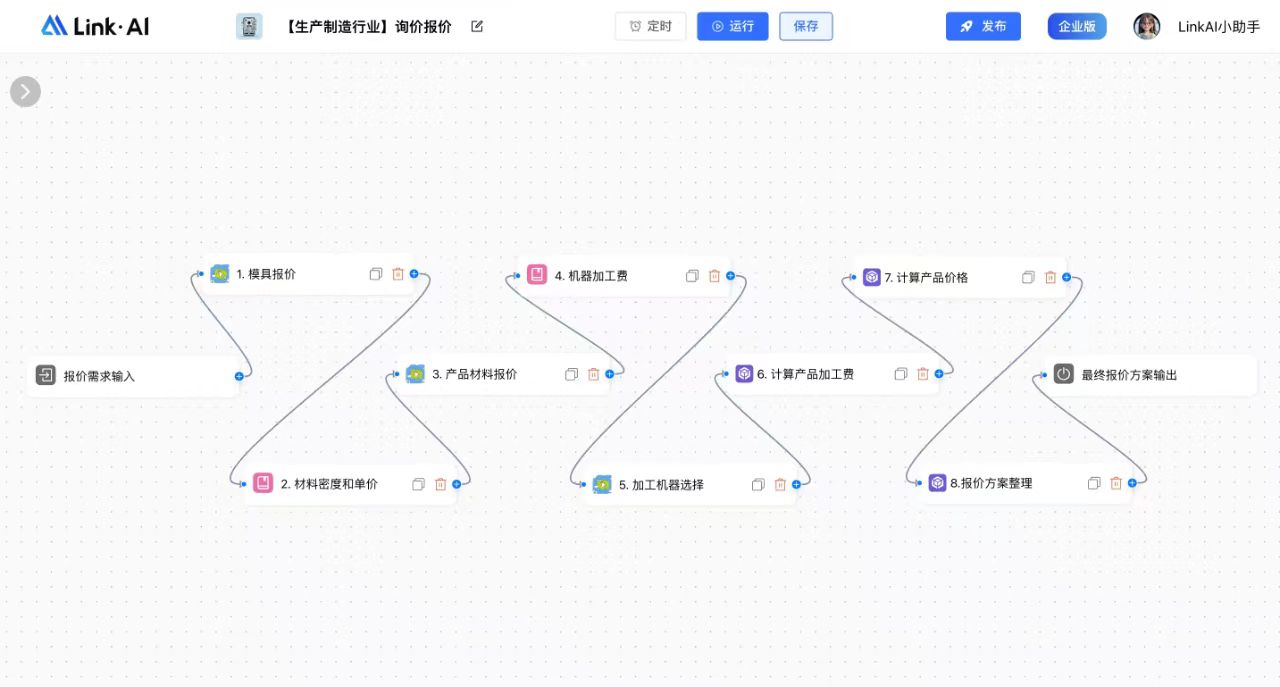1280x687 pixels.
Task: Click the 报价需求输入 input icon
Action: pyautogui.click(x=45, y=375)
